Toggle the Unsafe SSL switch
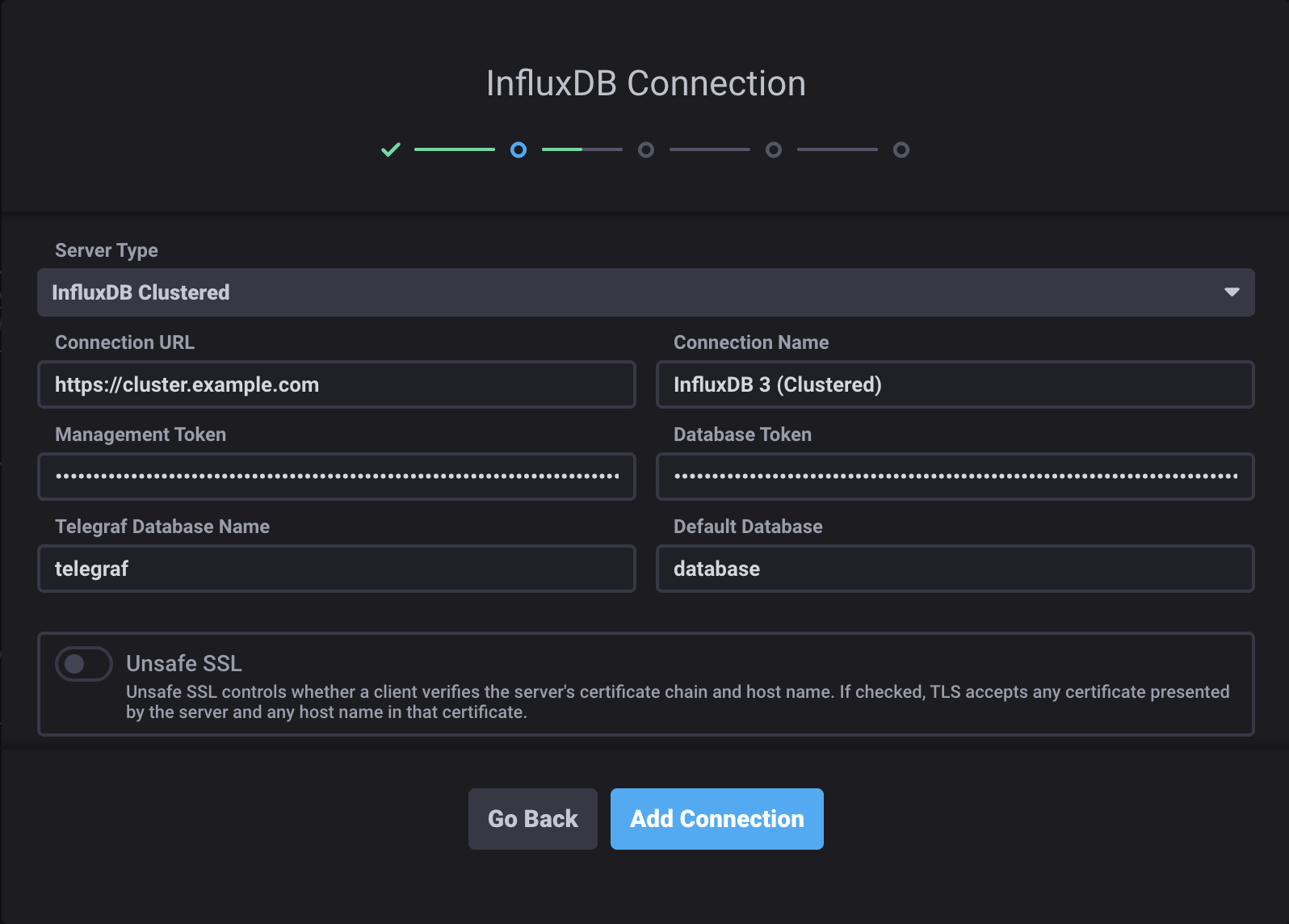This screenshot has height=924, width=1289. tap(83, 664)
